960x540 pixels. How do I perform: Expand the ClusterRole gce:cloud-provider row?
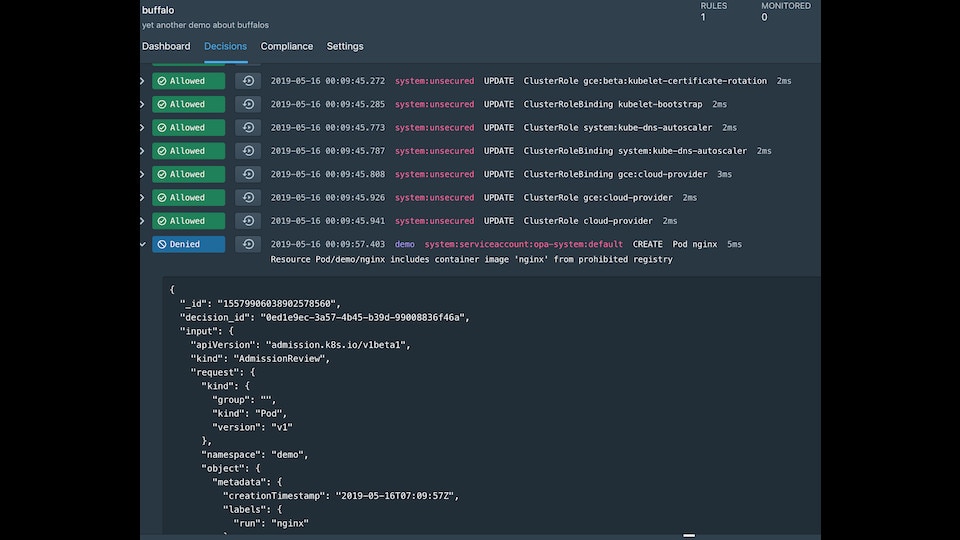[143, 197]
